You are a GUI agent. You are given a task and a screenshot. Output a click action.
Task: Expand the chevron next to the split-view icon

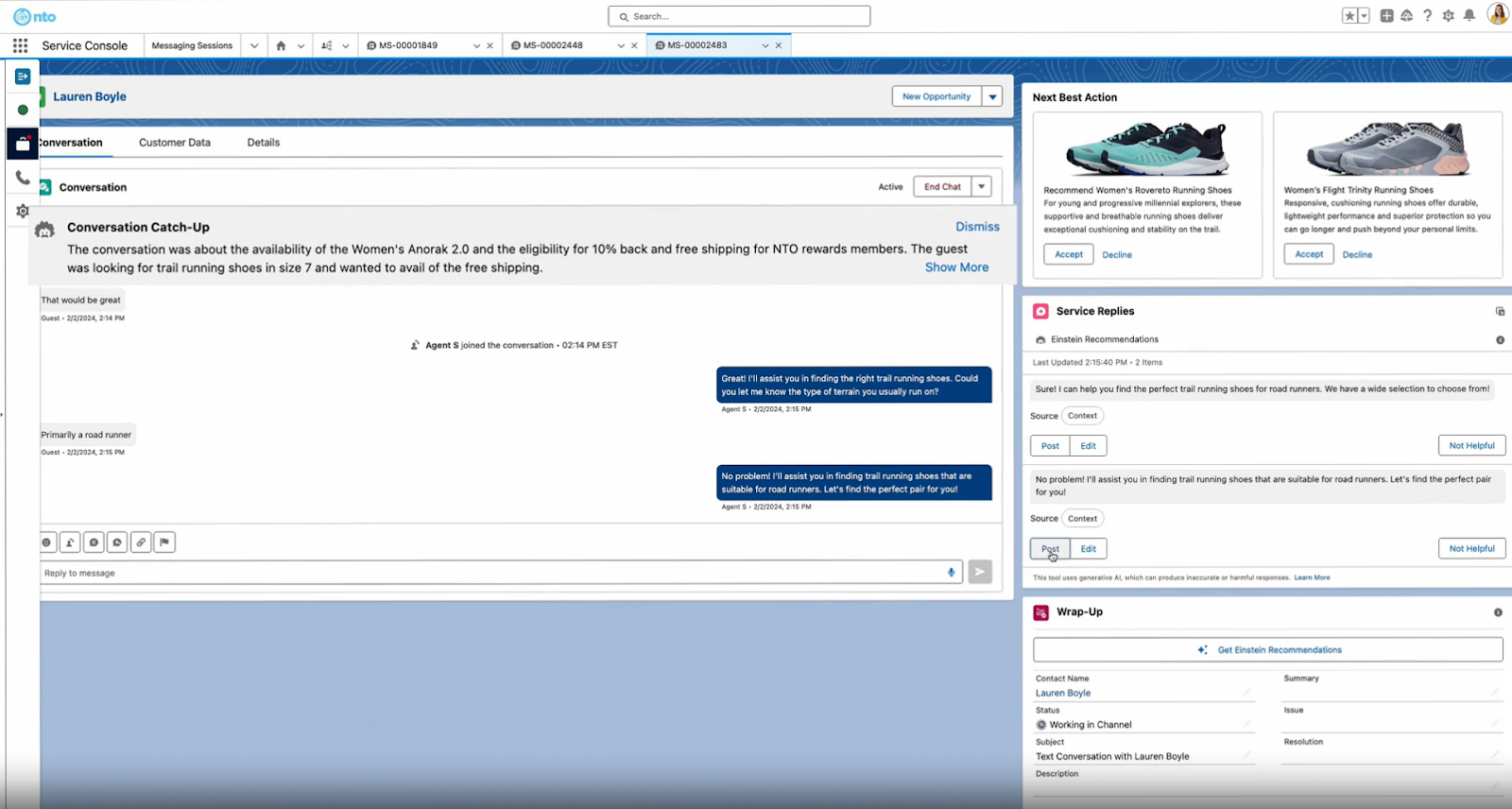tap(346, 45)
